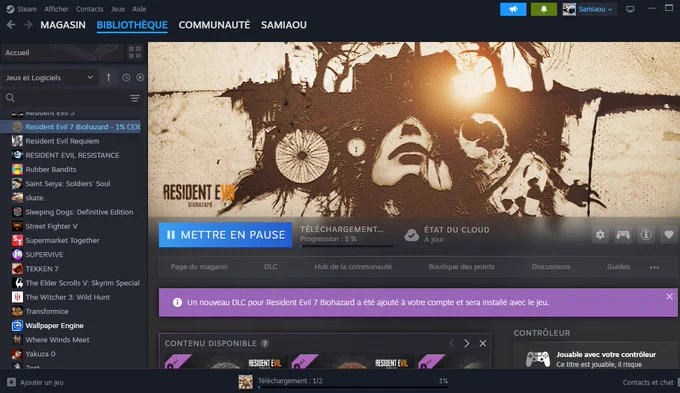Click the library search field
This screenshot has width=680, height=393.
(x=66, y=98)
